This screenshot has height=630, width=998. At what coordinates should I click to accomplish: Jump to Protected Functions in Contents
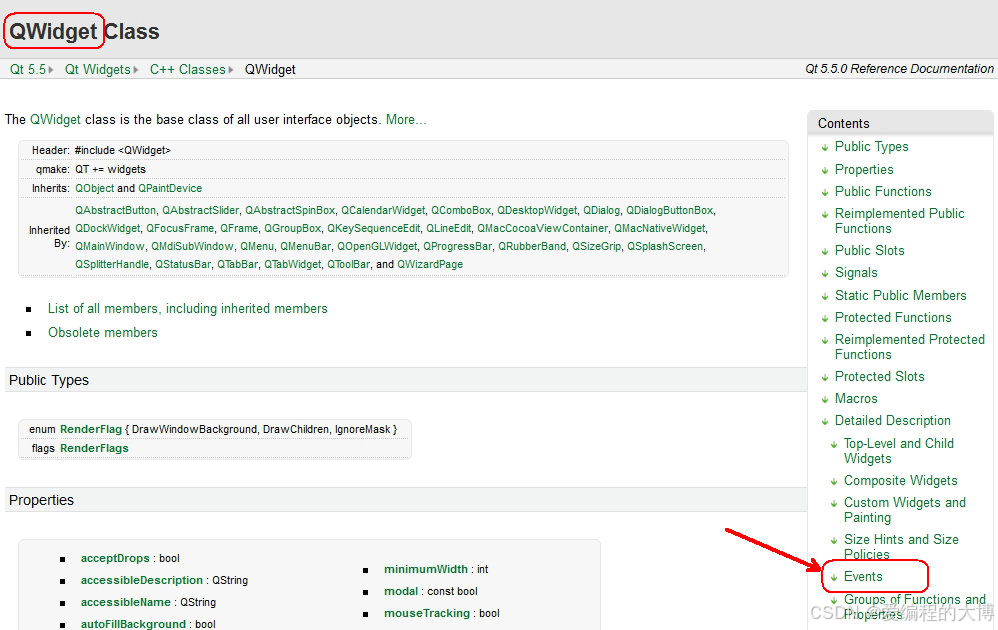click(x=893, y=318)
